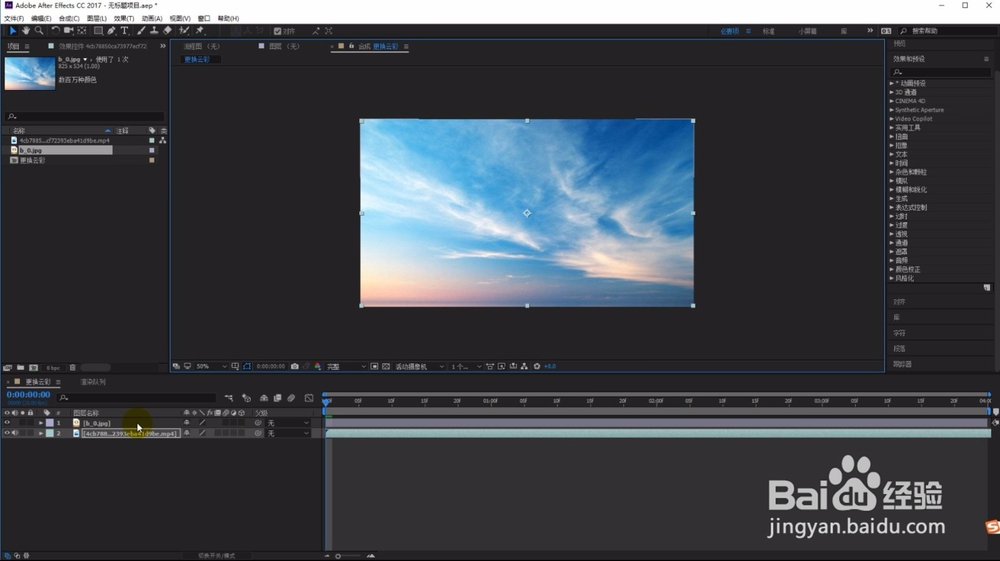Expand the Video Copilot effects category

pos(892,119)
